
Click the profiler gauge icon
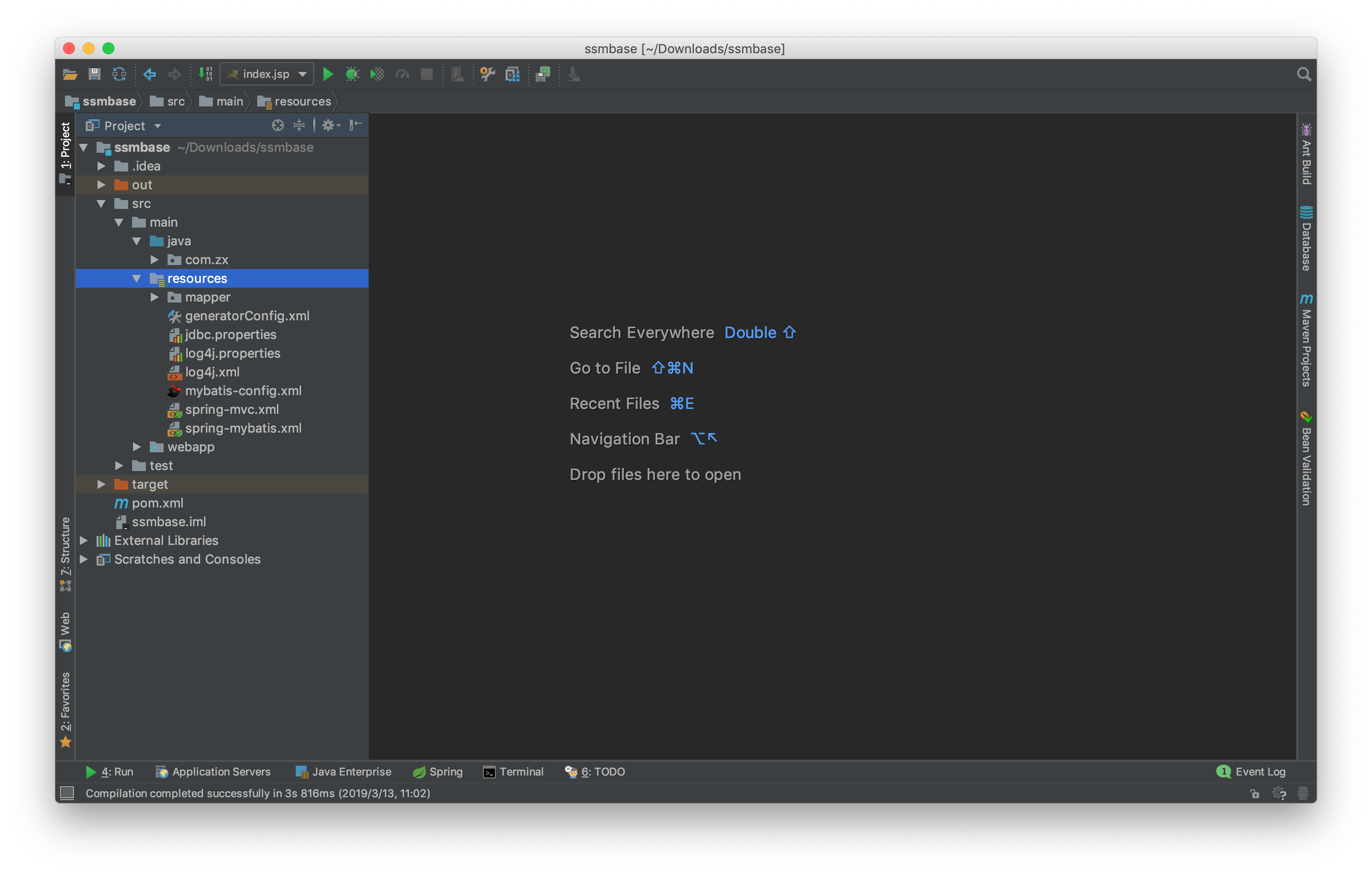402,74
